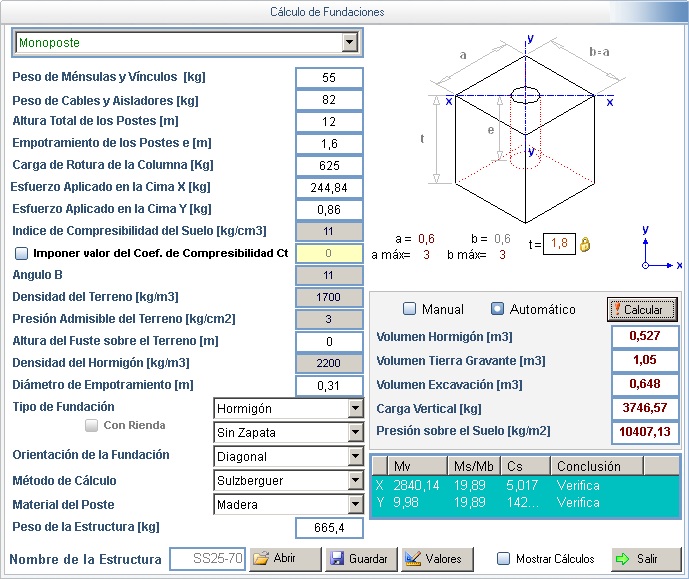Click the Calcular button
This screenshot has height=579, width=689.
642,309
